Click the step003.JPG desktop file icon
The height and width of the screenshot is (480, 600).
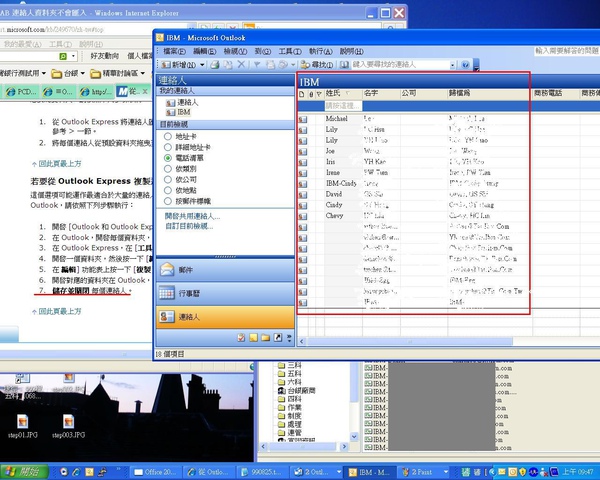68,426
